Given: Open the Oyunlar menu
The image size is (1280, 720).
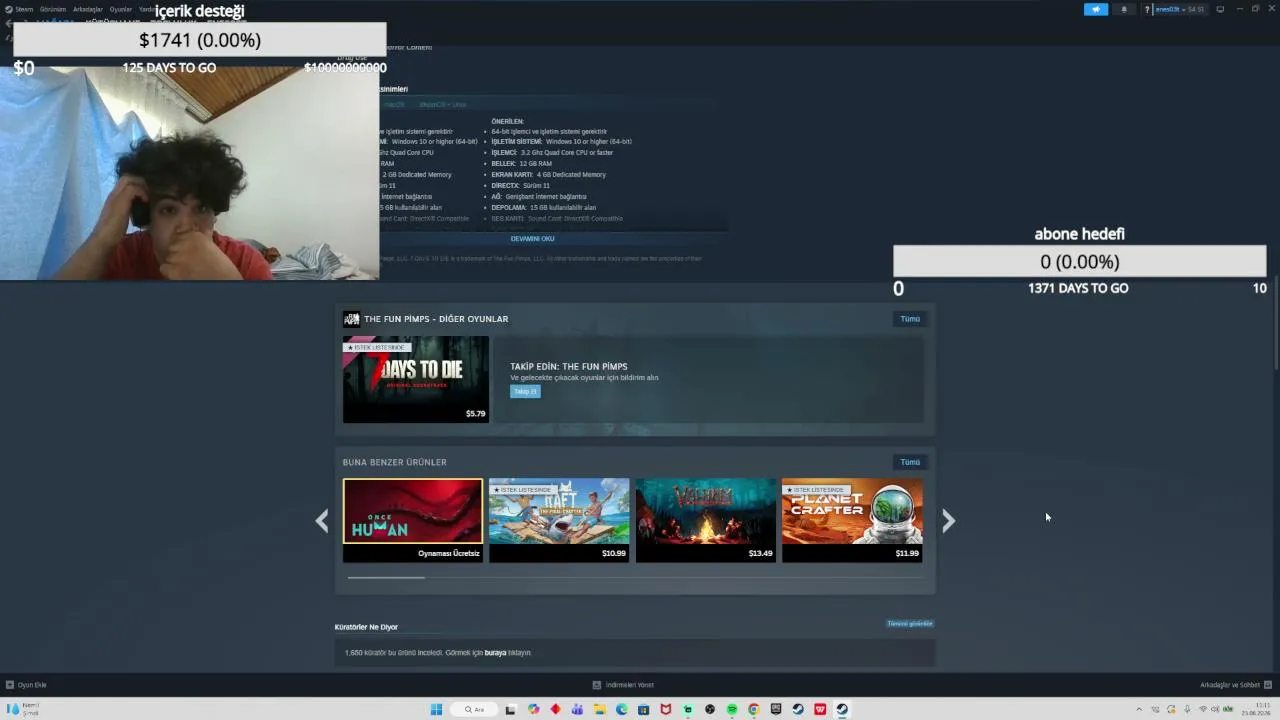Looking at the screenshot, I should pyautogui.click(x=121, y=9).
